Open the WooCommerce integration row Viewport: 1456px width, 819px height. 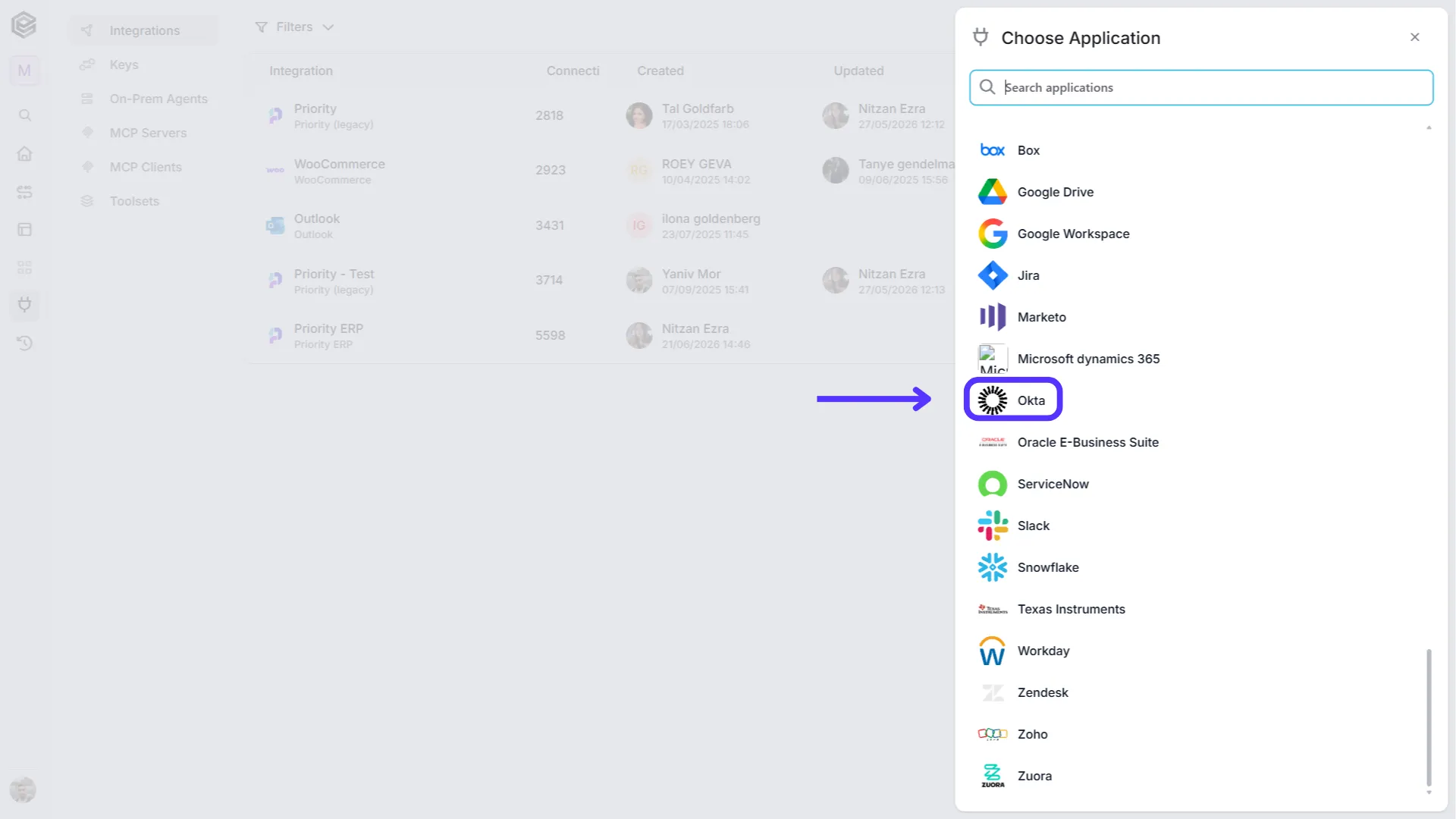(603, 171)
